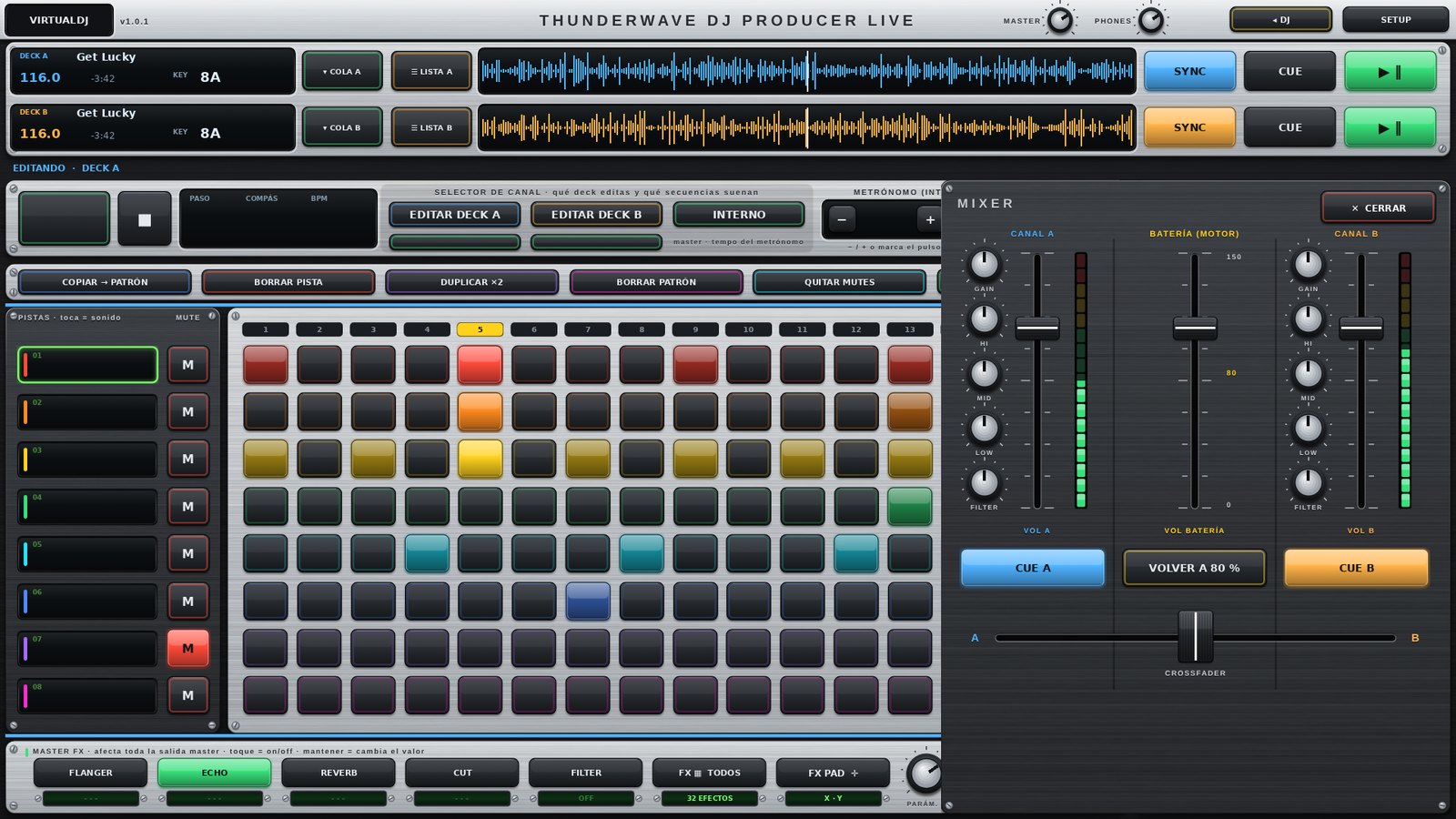This screenshot has height=819, width=1456.
Task: Click COPIAR → PATRÓN button
Action: (105, 282)
